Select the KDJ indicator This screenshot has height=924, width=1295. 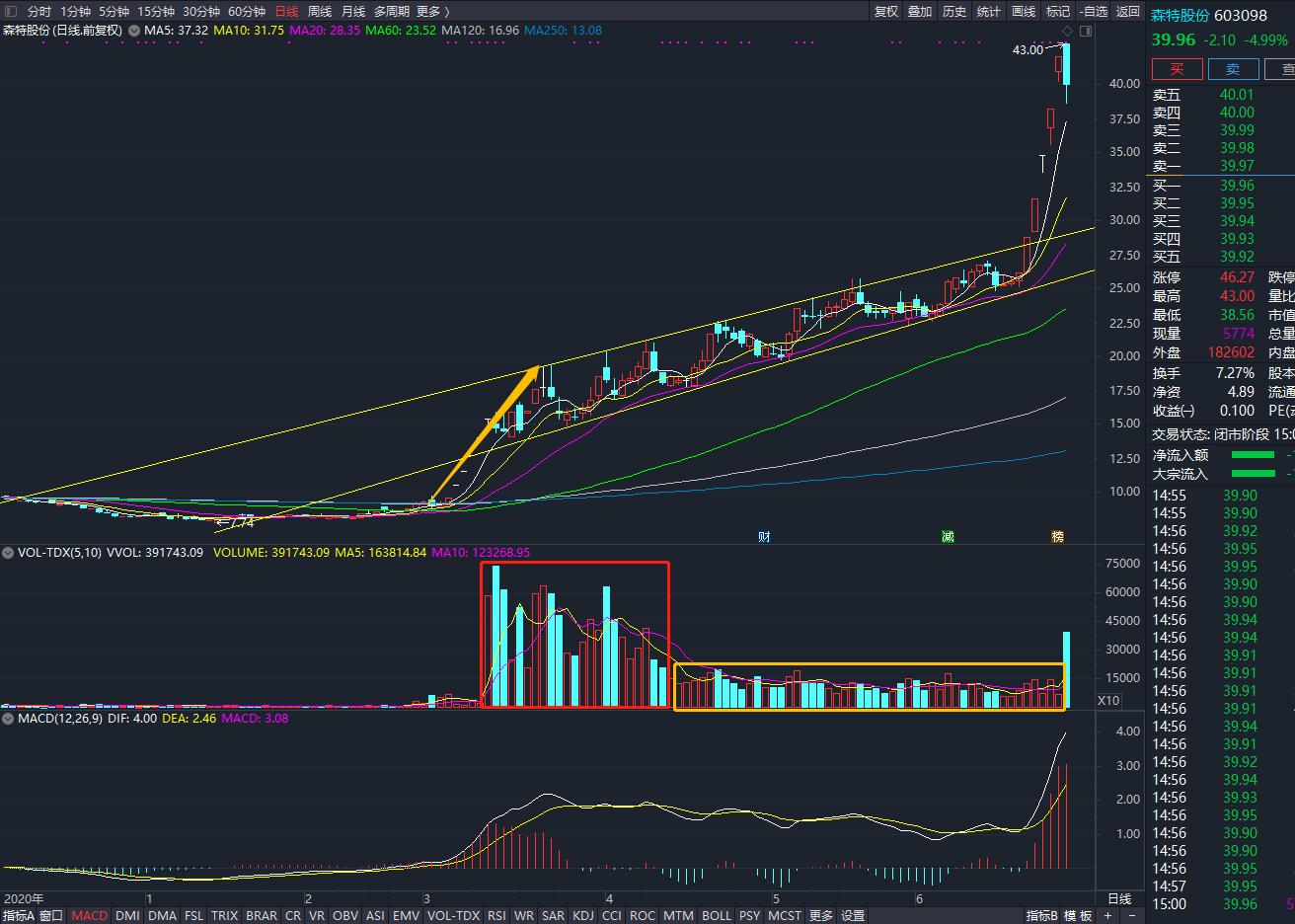click(x=583, y=915)
